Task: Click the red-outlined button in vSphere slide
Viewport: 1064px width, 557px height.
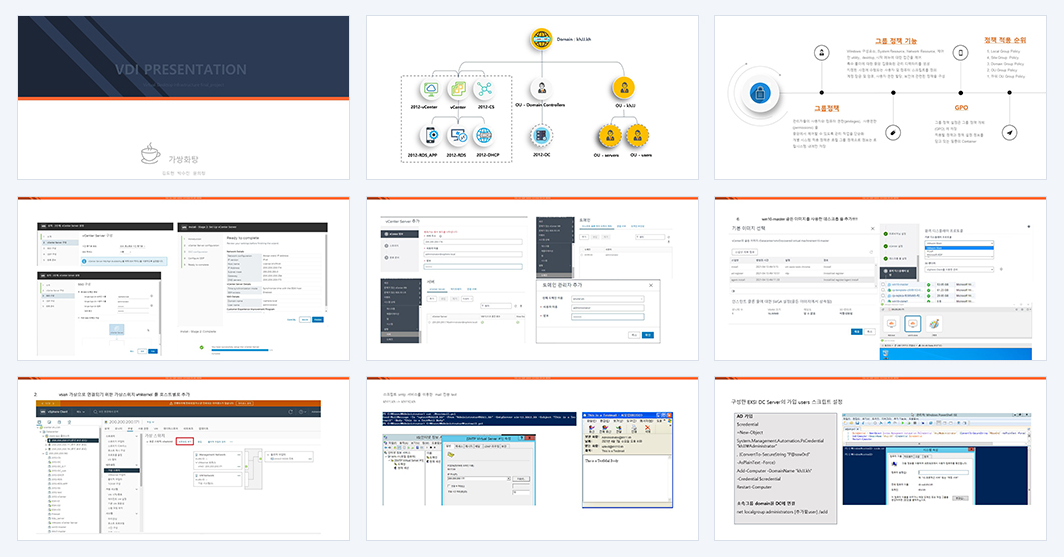Action: point(185,441)
